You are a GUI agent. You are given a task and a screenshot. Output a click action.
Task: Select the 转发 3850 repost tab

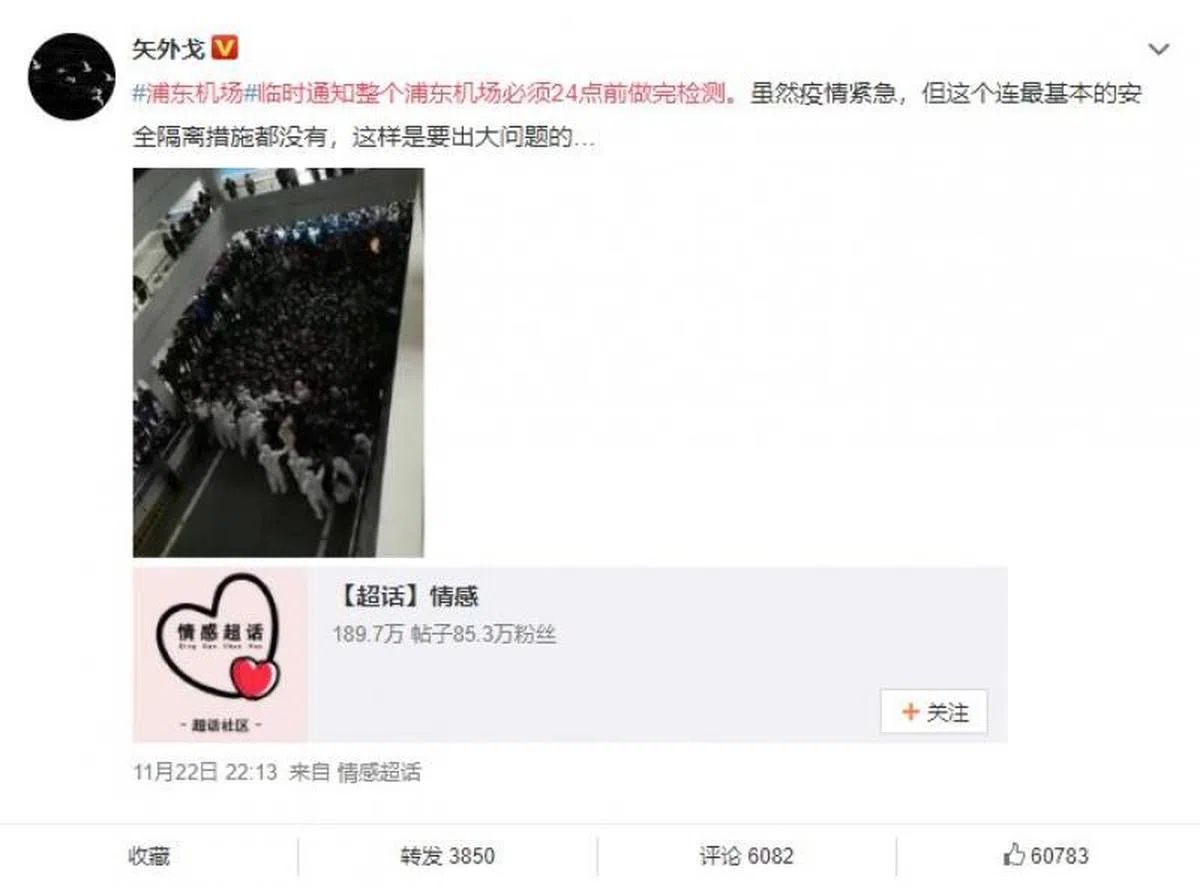pos(448,856)
